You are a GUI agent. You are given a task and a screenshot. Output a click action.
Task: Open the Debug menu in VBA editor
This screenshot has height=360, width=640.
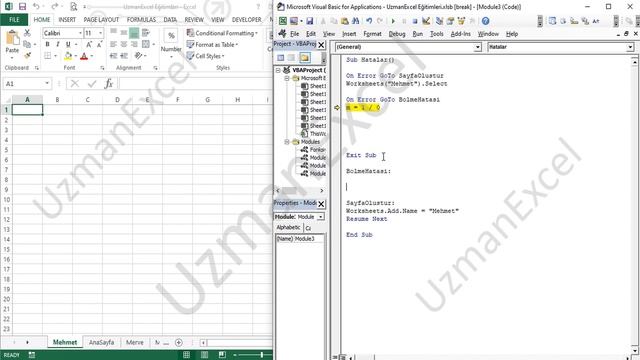[397, 34]
